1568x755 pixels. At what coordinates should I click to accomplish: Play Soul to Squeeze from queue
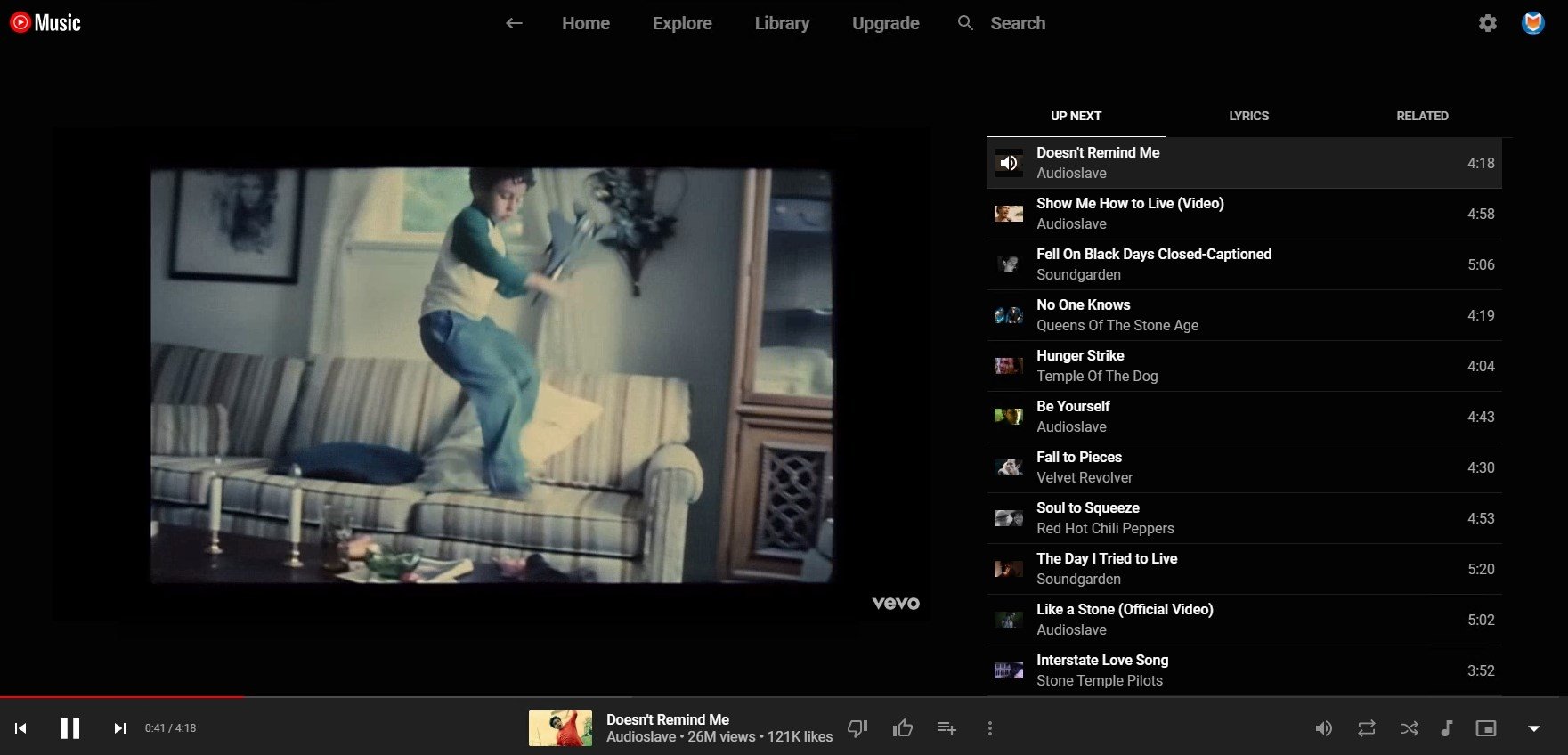(1244, 518)
